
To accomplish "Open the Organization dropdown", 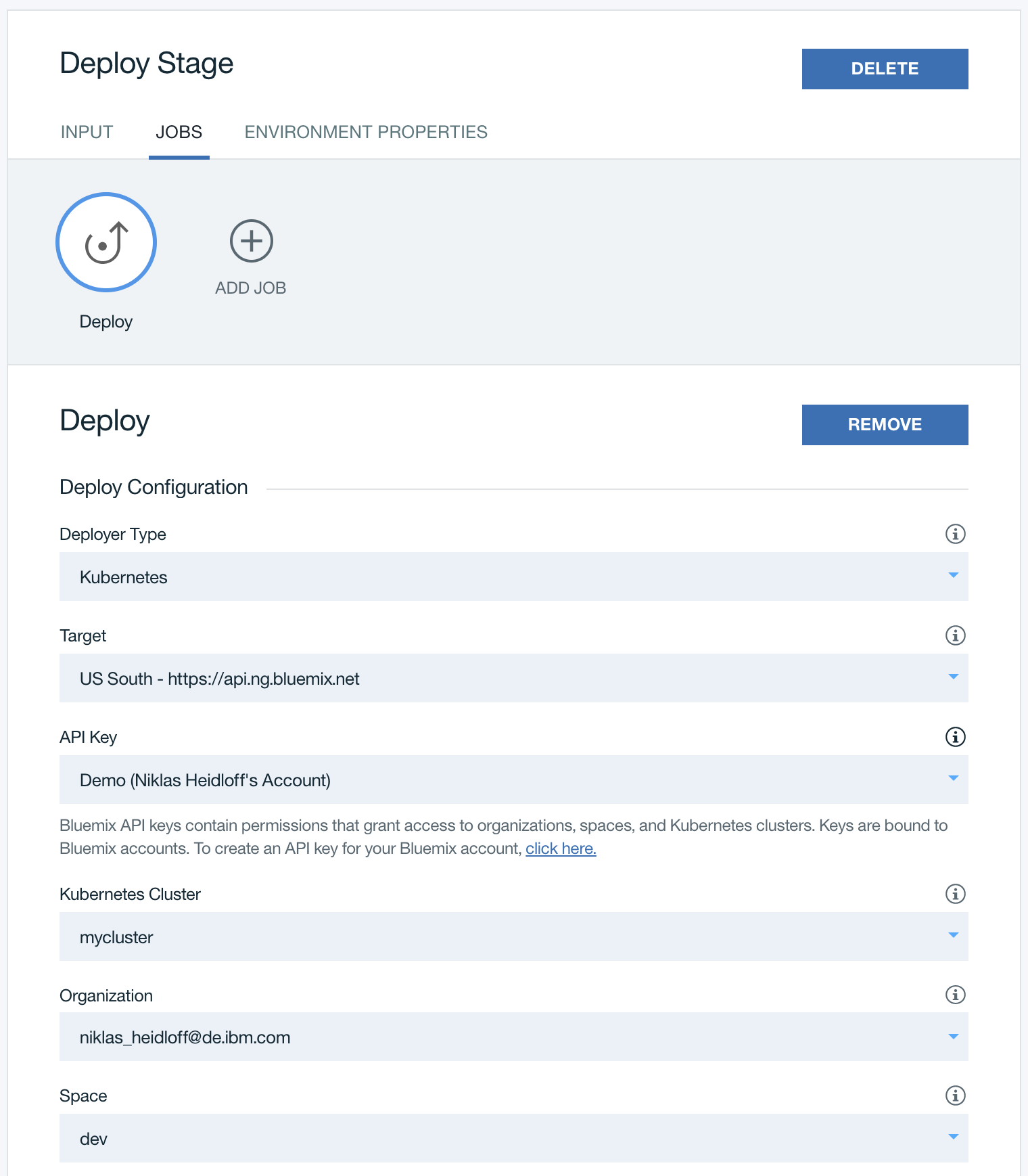I will click(x=513, y=1037).
